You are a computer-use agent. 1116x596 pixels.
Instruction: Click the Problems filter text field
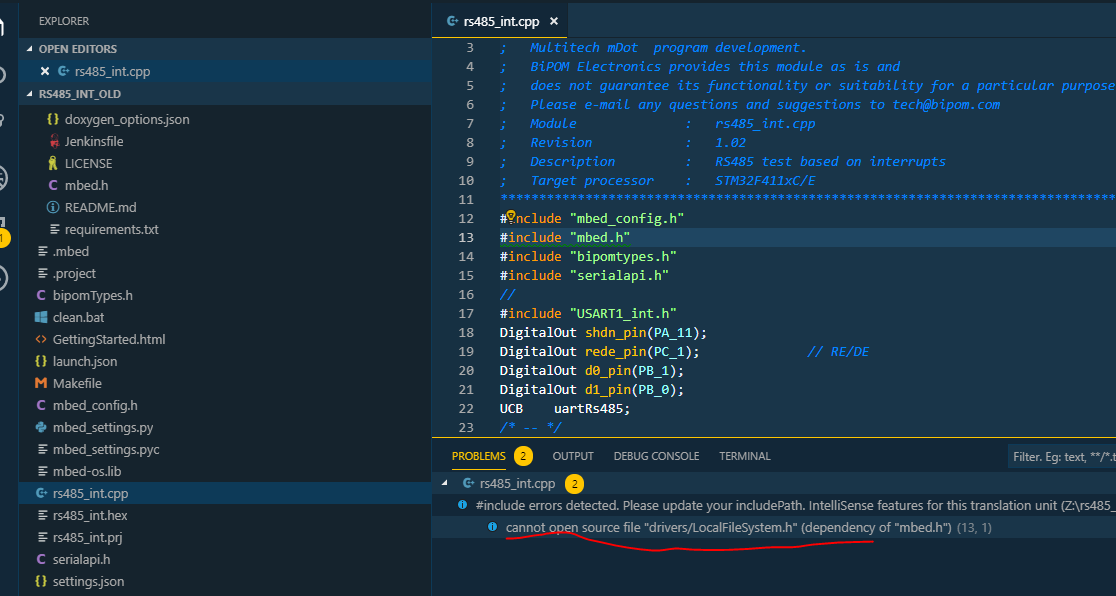[1062, 457]
